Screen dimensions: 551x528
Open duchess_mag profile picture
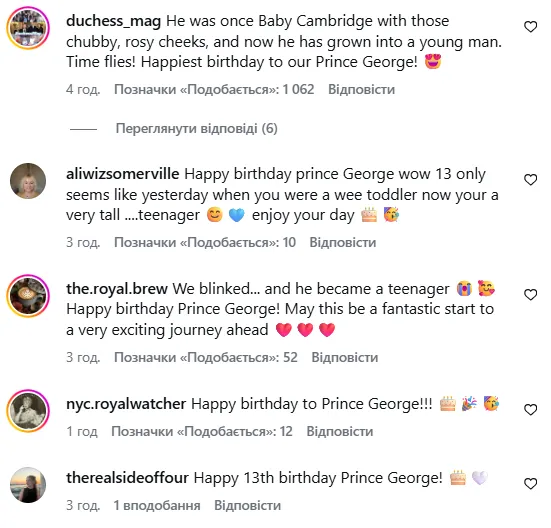click(x=28, y=28)
